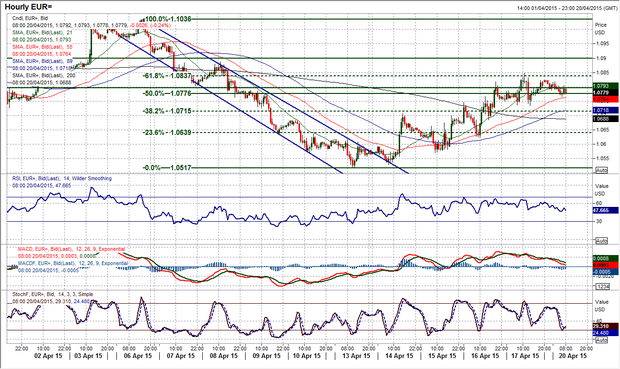Select the MACD 12, 26, 9 Exponential label
620x369 pixels.
[x=71, y=249]
